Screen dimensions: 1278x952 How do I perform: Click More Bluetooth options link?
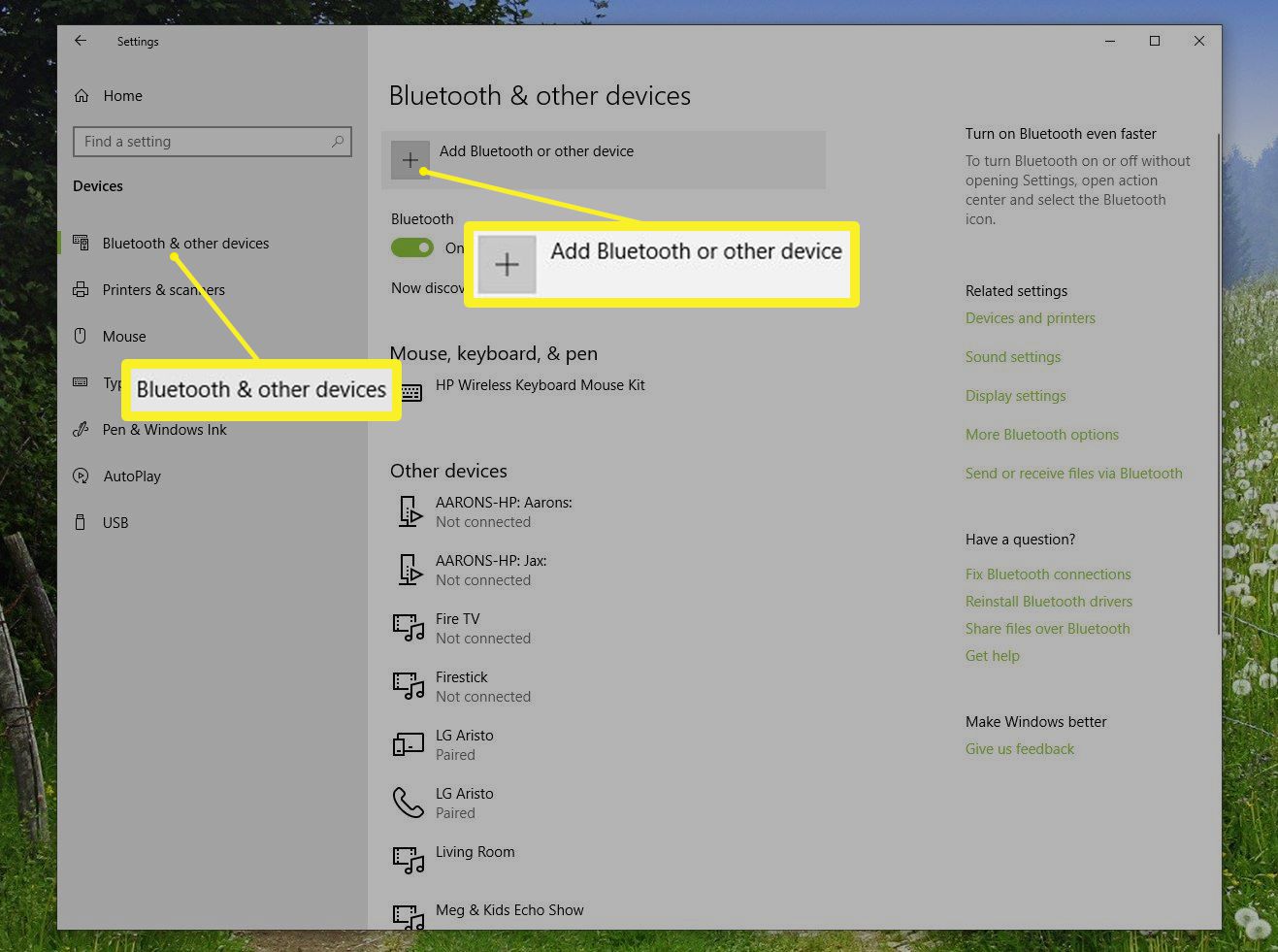point(1041,435)
